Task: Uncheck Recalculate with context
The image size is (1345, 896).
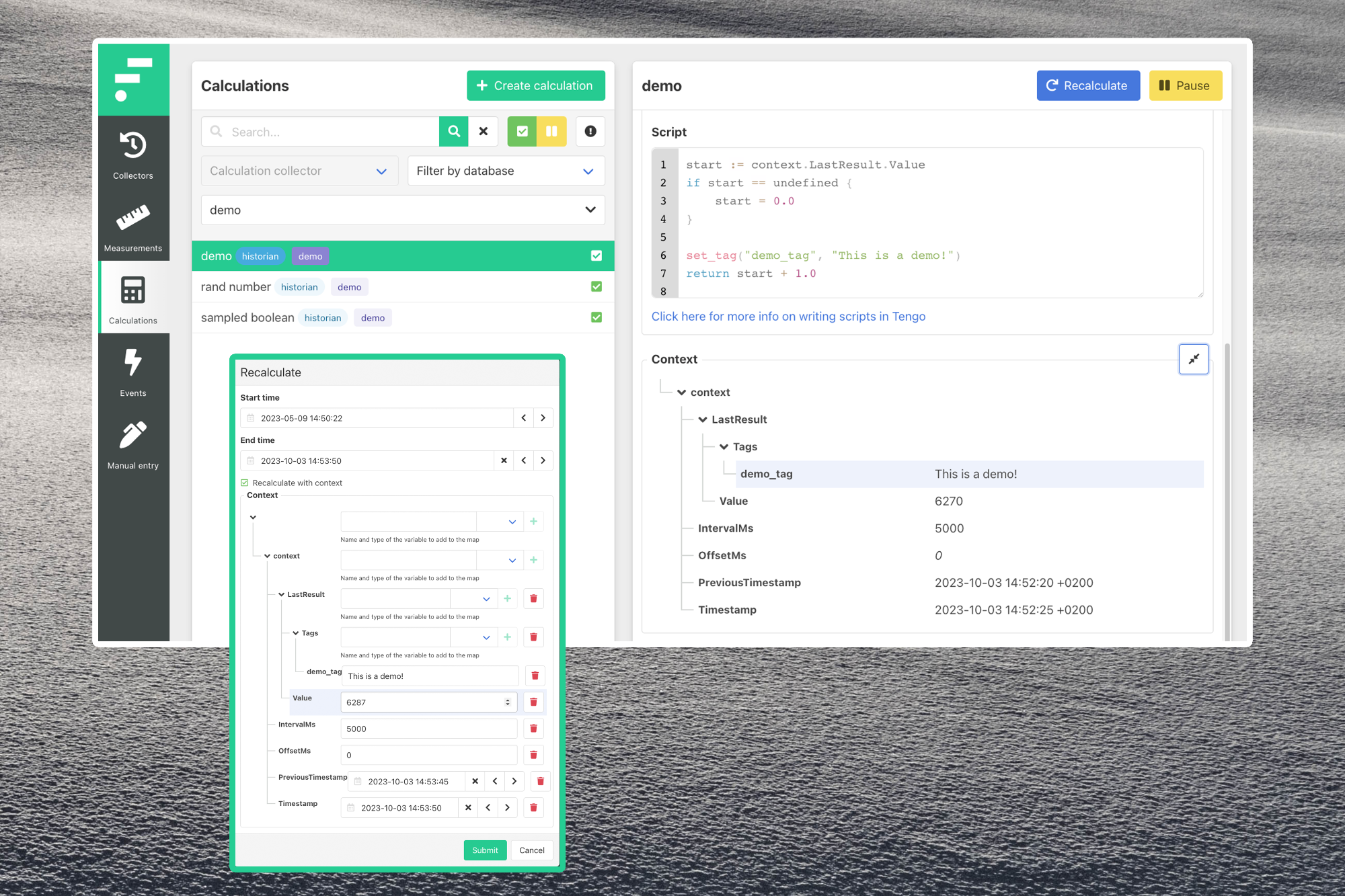Action: coord(245,483)
